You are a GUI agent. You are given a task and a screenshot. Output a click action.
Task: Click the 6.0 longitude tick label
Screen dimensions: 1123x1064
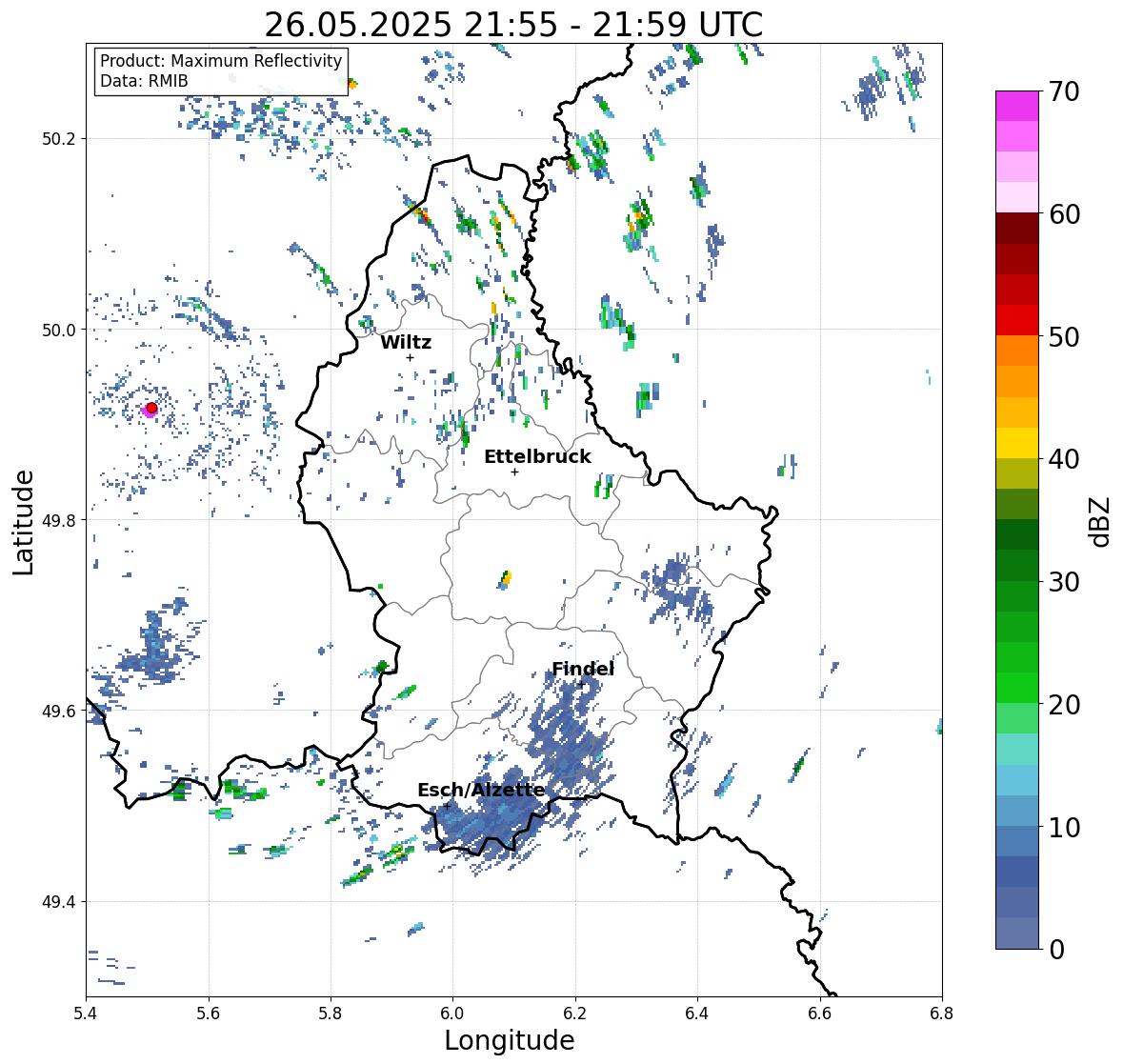click(452, 1013)
